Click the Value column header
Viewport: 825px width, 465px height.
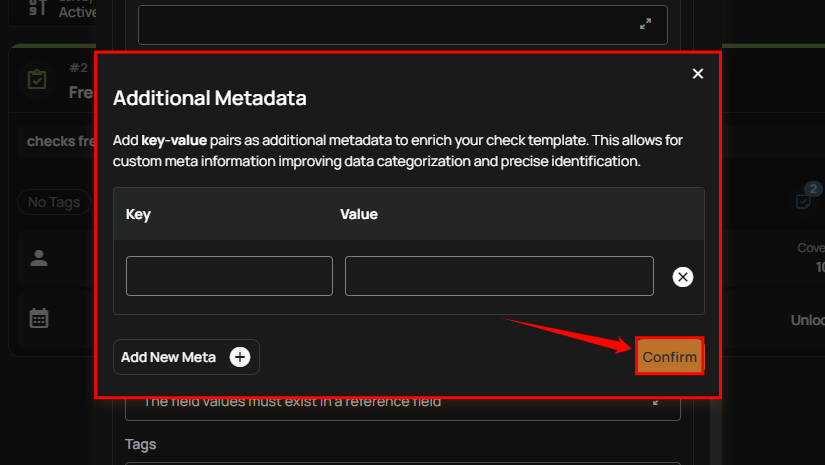tap(359, 214)
